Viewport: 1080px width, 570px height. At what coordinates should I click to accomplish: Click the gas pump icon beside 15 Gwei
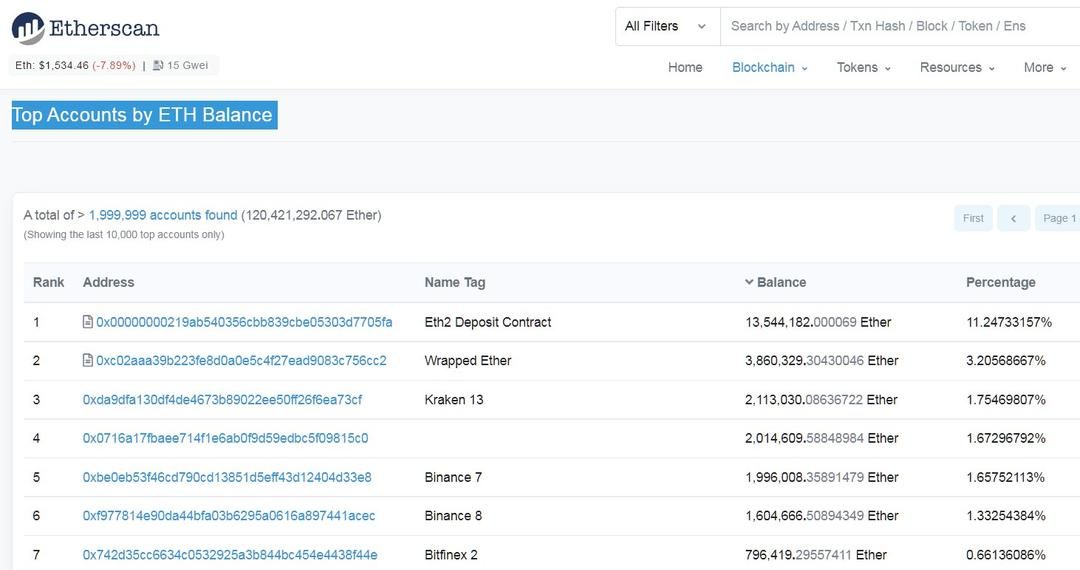tap(158, 65)
